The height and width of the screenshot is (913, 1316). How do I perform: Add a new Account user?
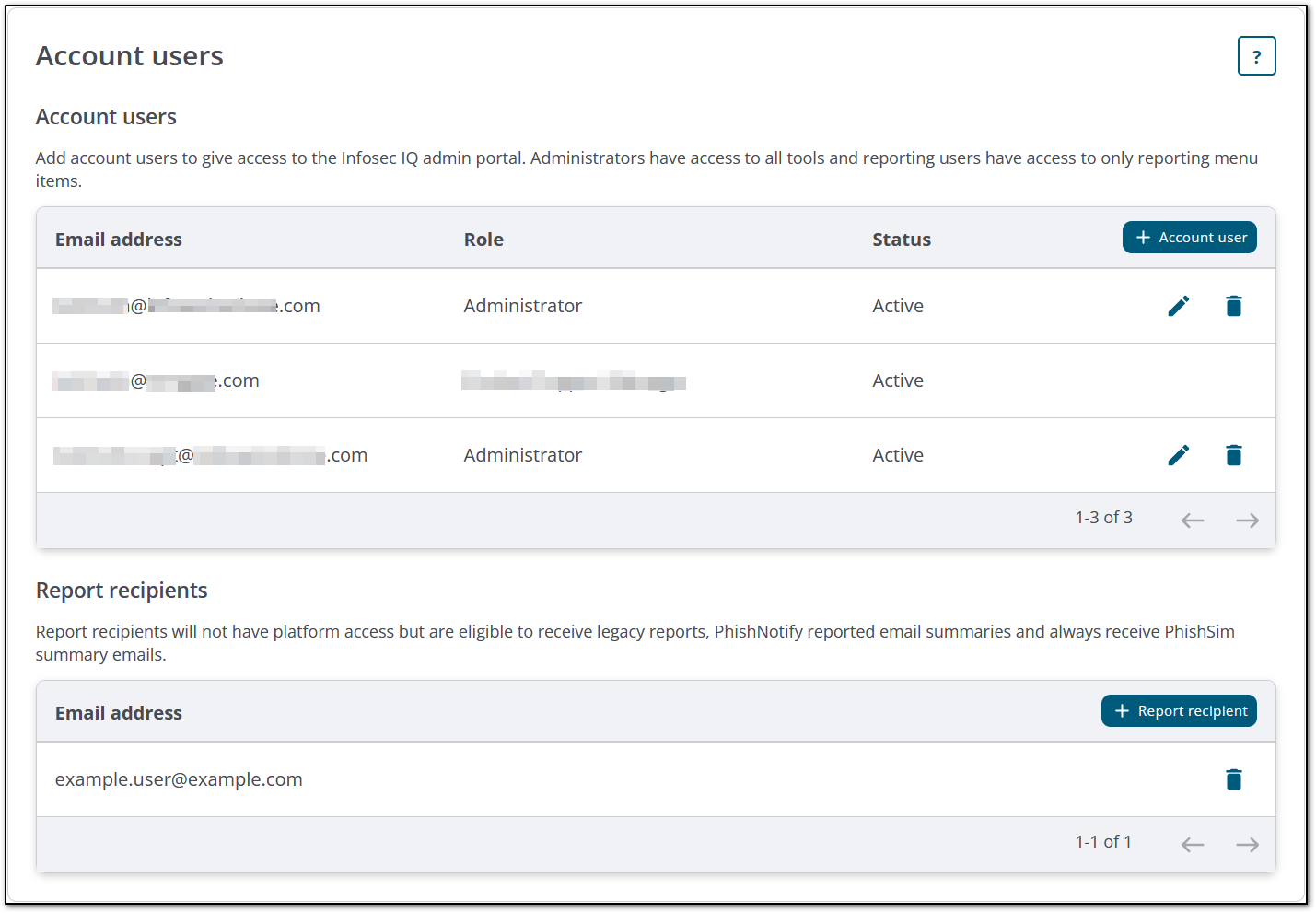(1189, 237)
